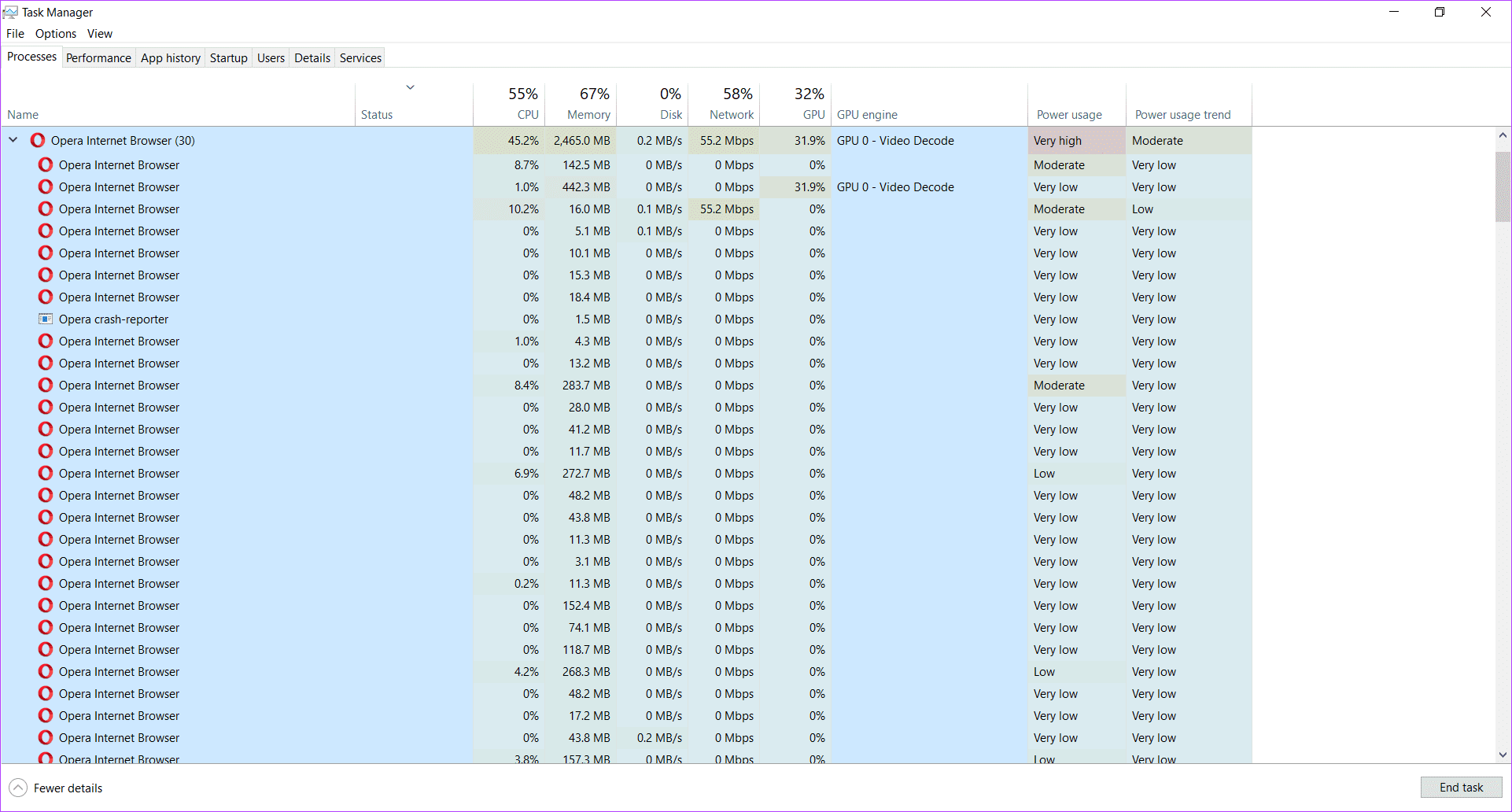The width and height of the screenshot is (1512, 812).
Task: Sort processes by Memory column
Action: 581,105
